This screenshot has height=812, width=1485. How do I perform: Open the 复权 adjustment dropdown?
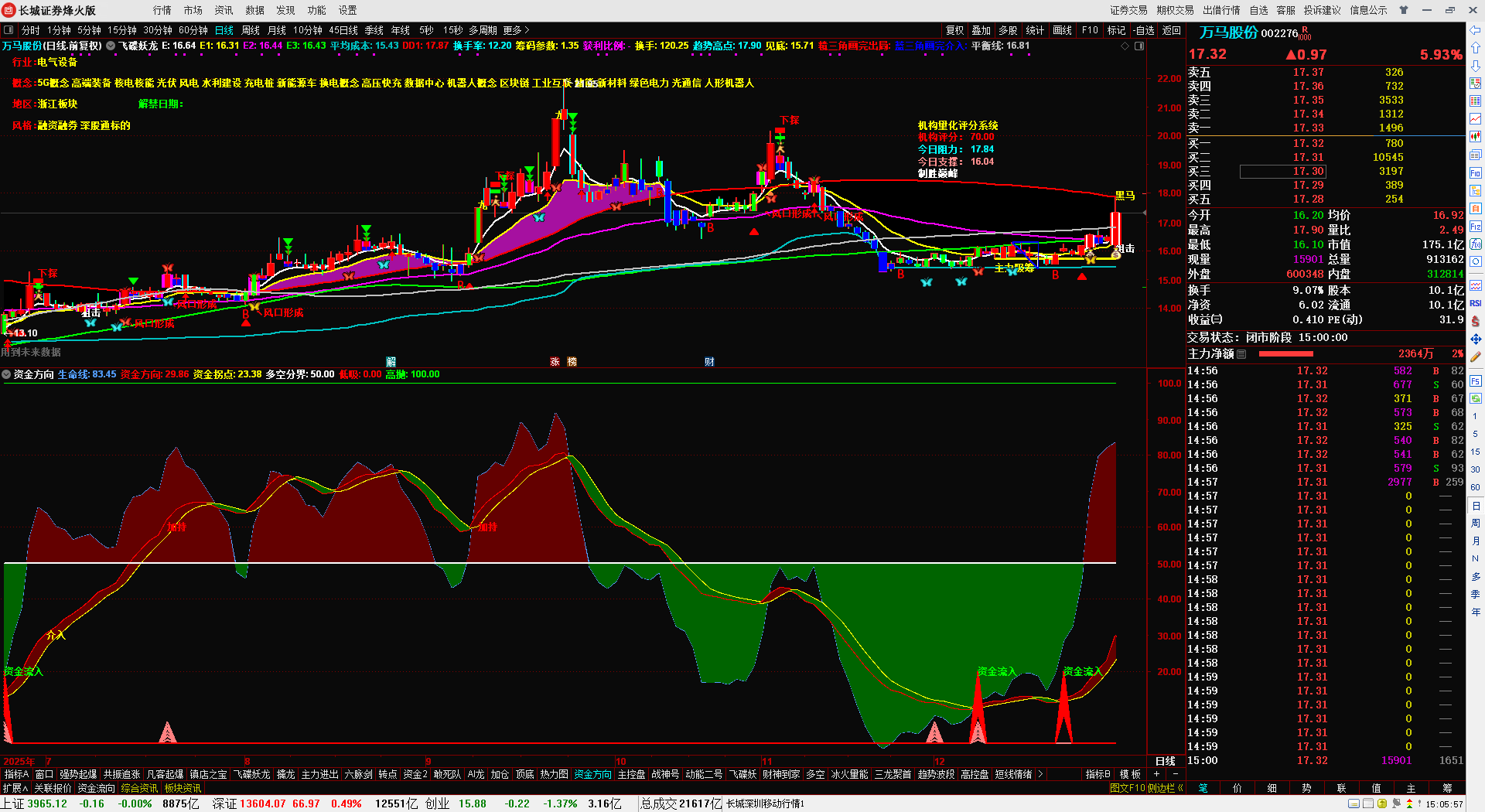[955, 30]
